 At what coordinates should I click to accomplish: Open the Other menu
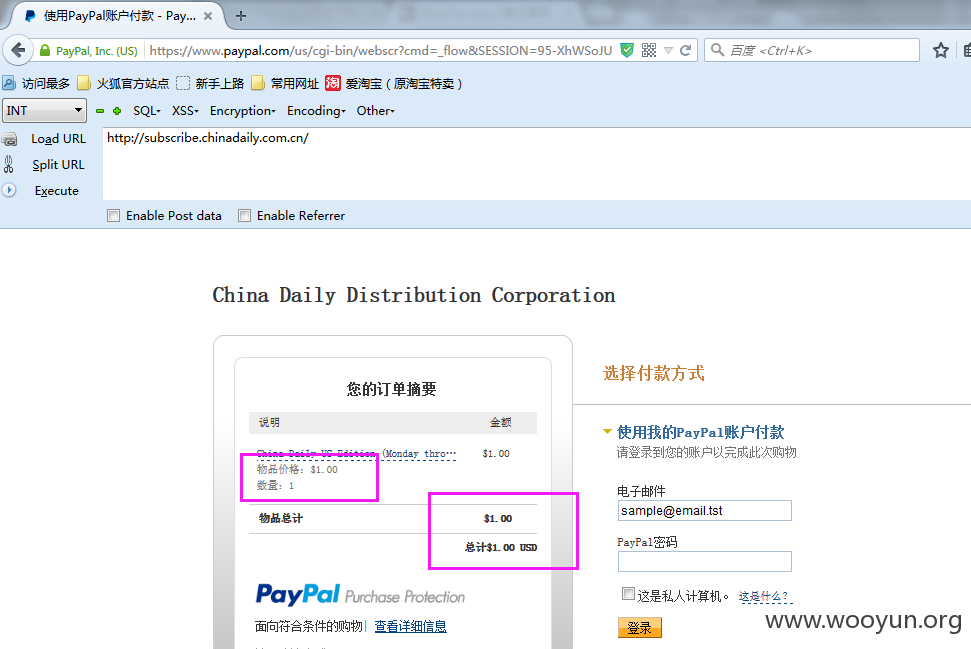click(x=375, y=111)
